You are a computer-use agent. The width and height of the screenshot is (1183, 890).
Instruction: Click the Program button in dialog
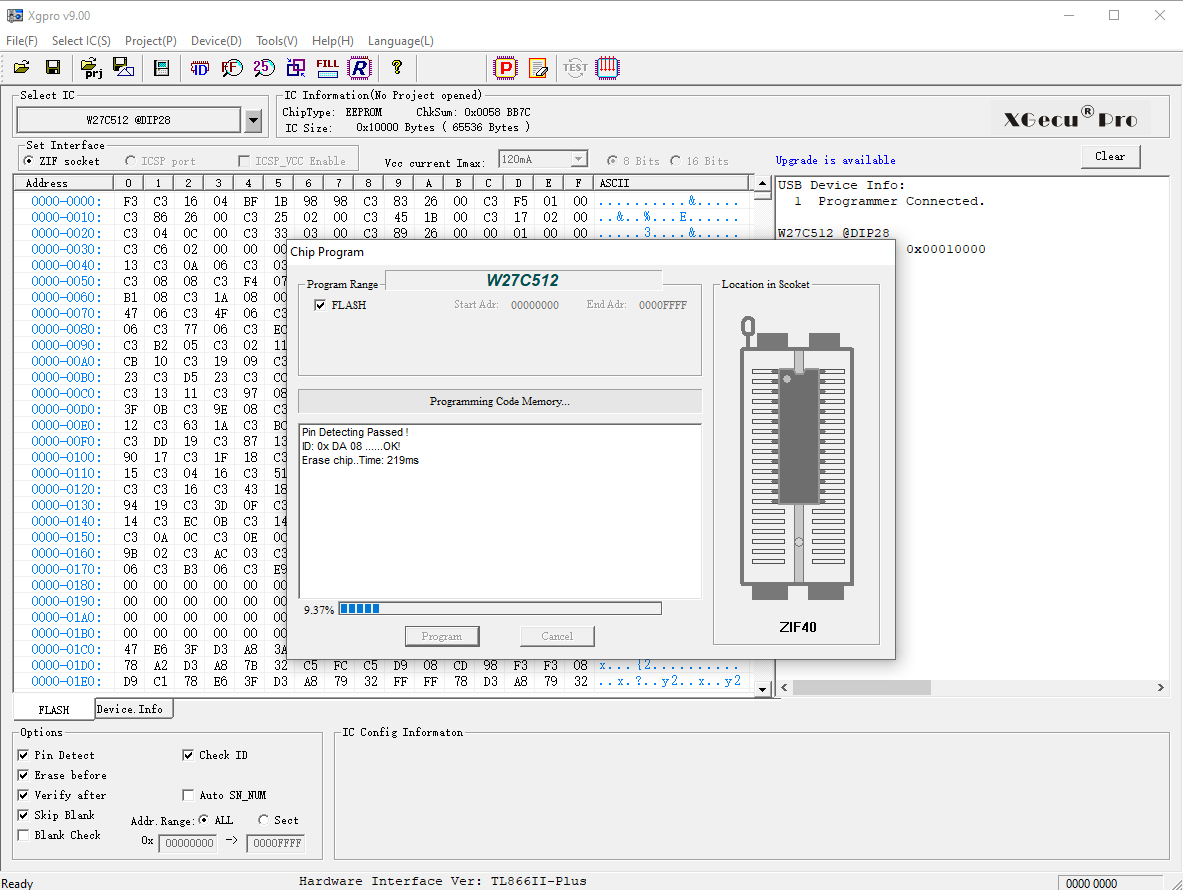click(x=441, y=636)
